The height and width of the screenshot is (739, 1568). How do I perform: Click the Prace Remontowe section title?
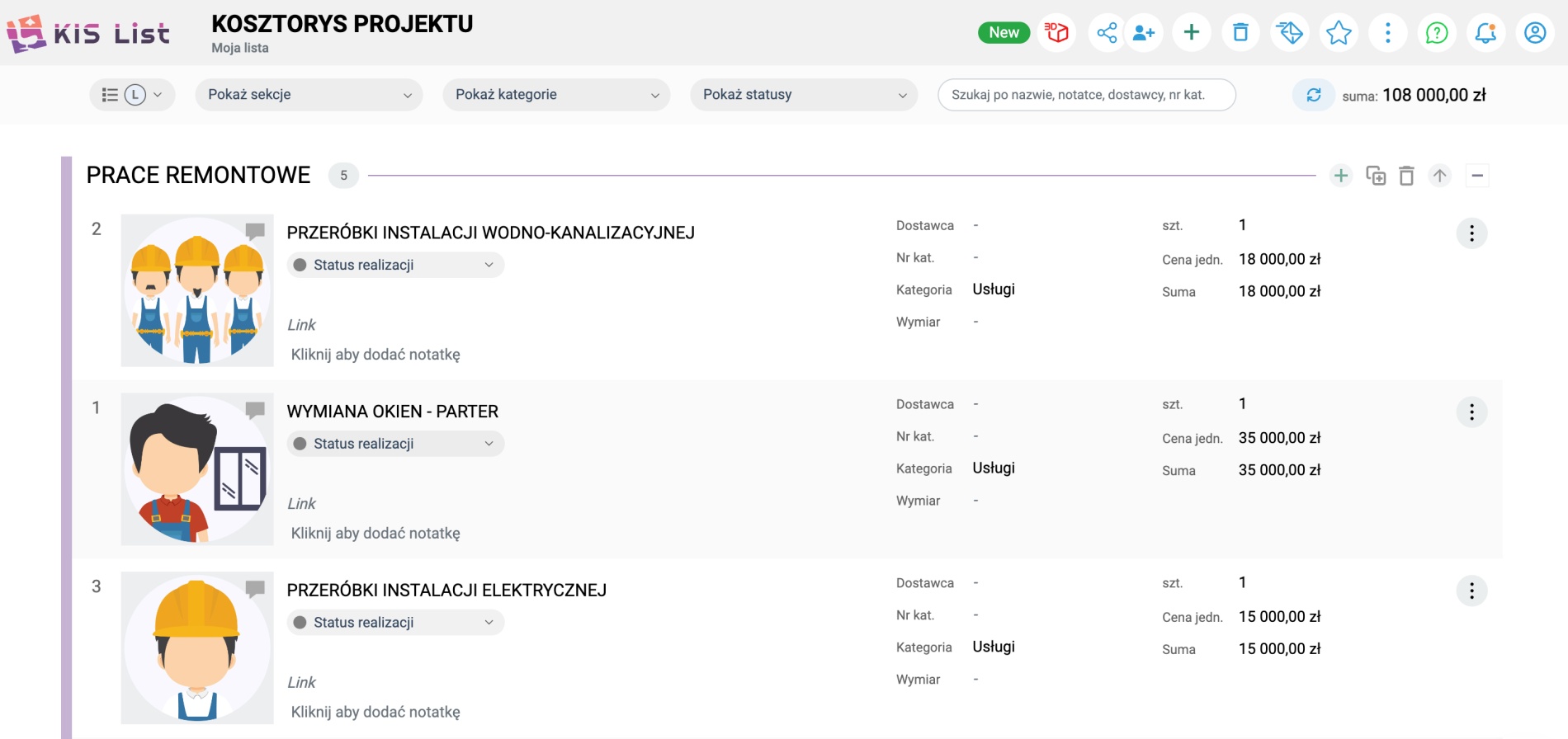pyautogui.click(x=198, y=175)
